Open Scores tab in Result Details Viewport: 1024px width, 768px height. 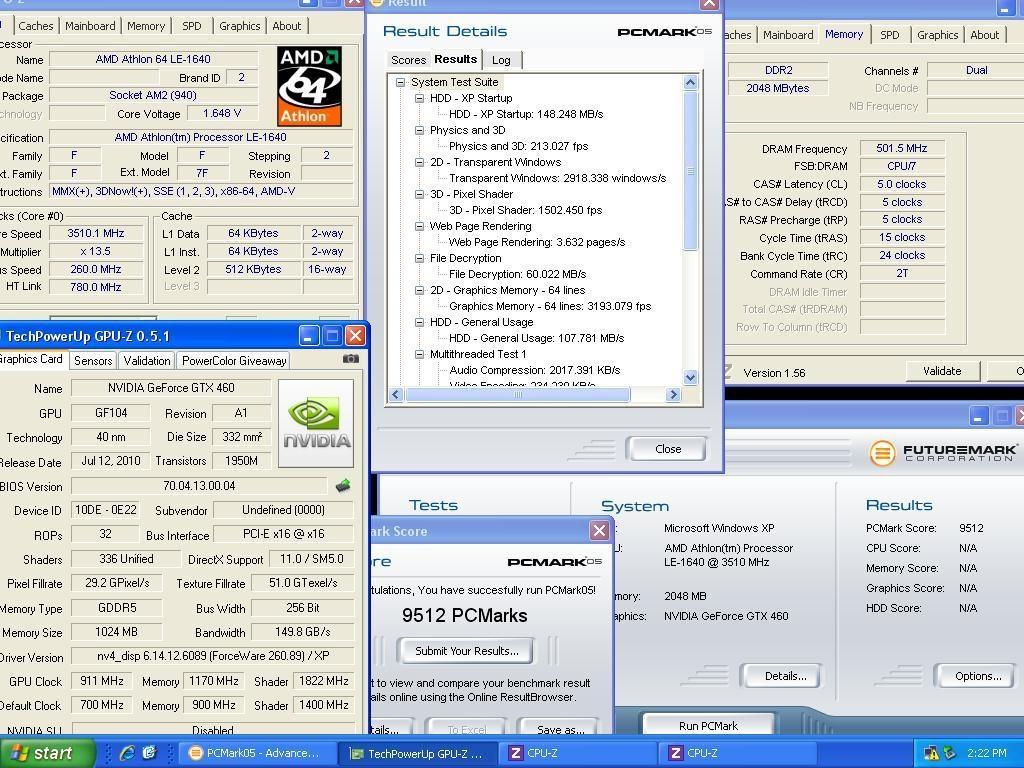click(x=408, y=60)
